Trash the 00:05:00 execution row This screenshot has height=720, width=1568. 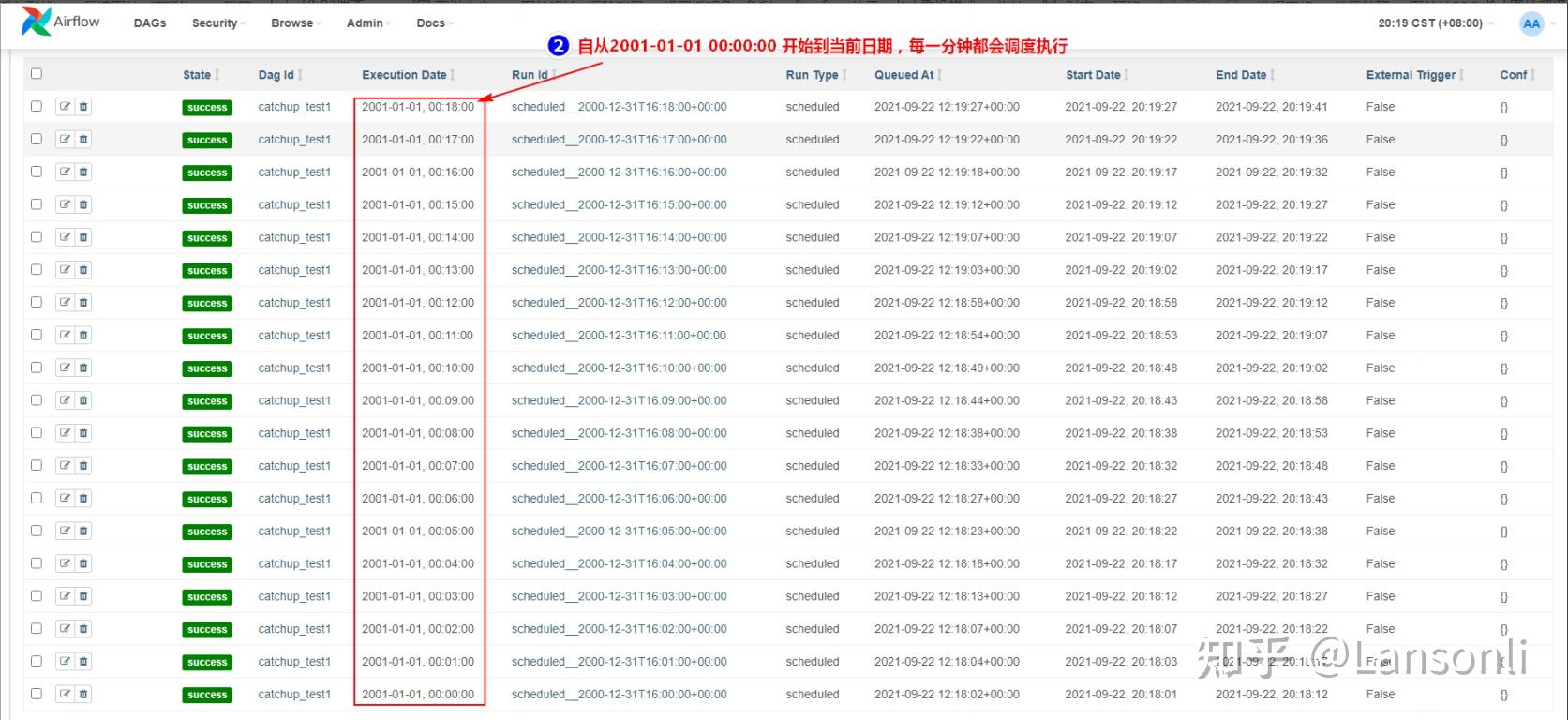click(x=83, y=531)
